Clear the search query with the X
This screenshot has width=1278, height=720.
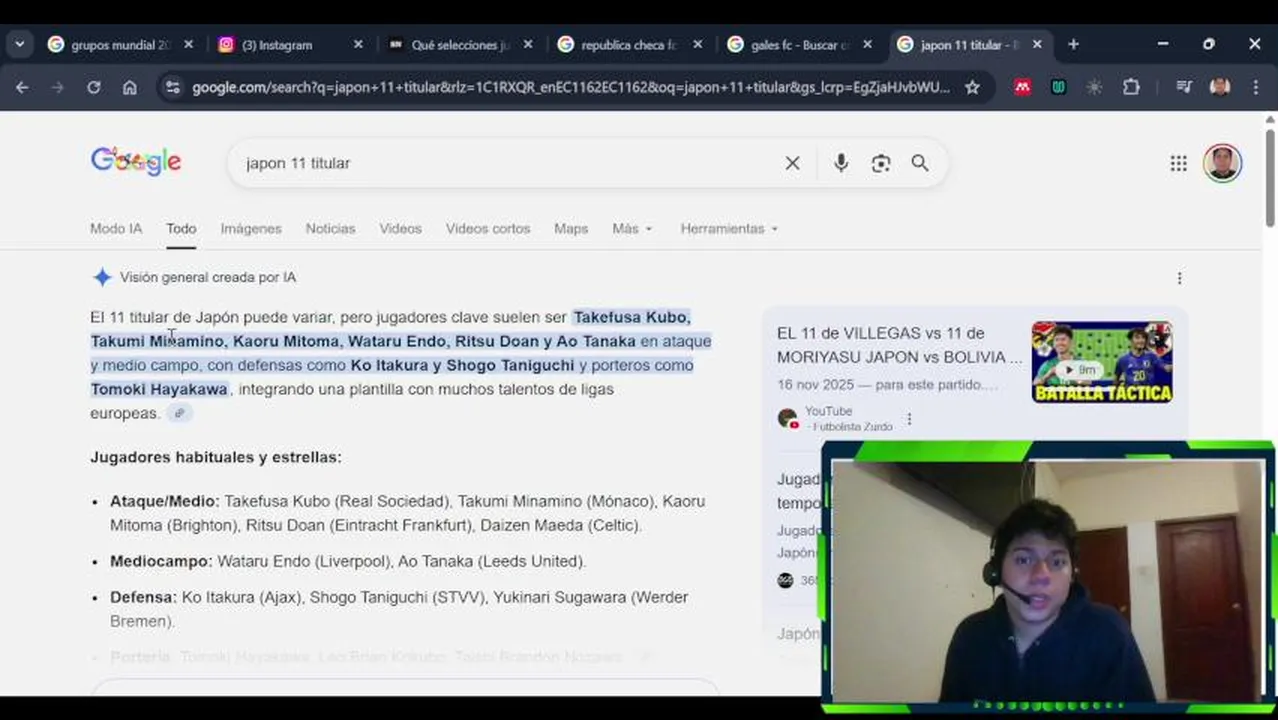[x=792, y=163]
